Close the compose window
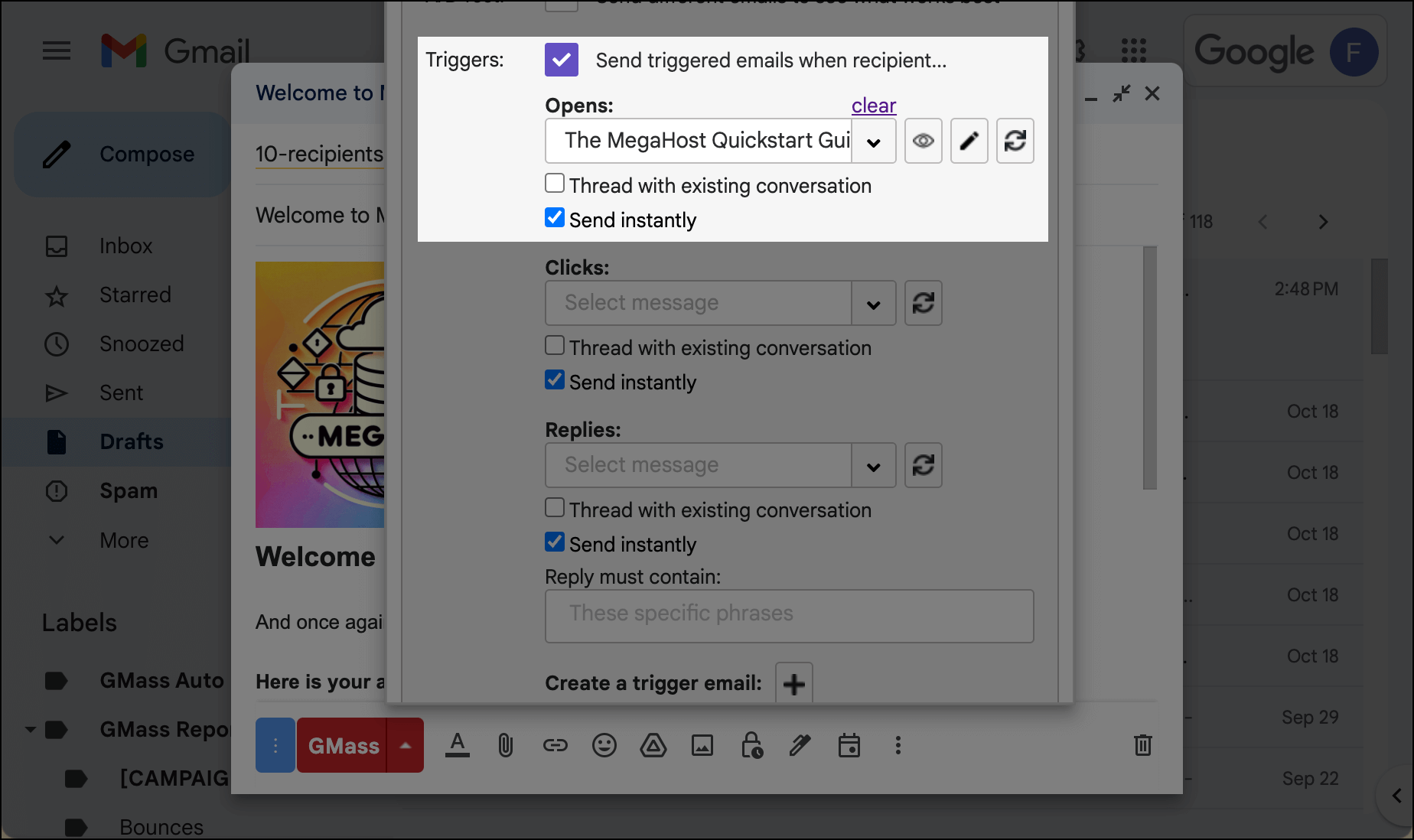This screenshot has height=840, width=1414. 1152,94
